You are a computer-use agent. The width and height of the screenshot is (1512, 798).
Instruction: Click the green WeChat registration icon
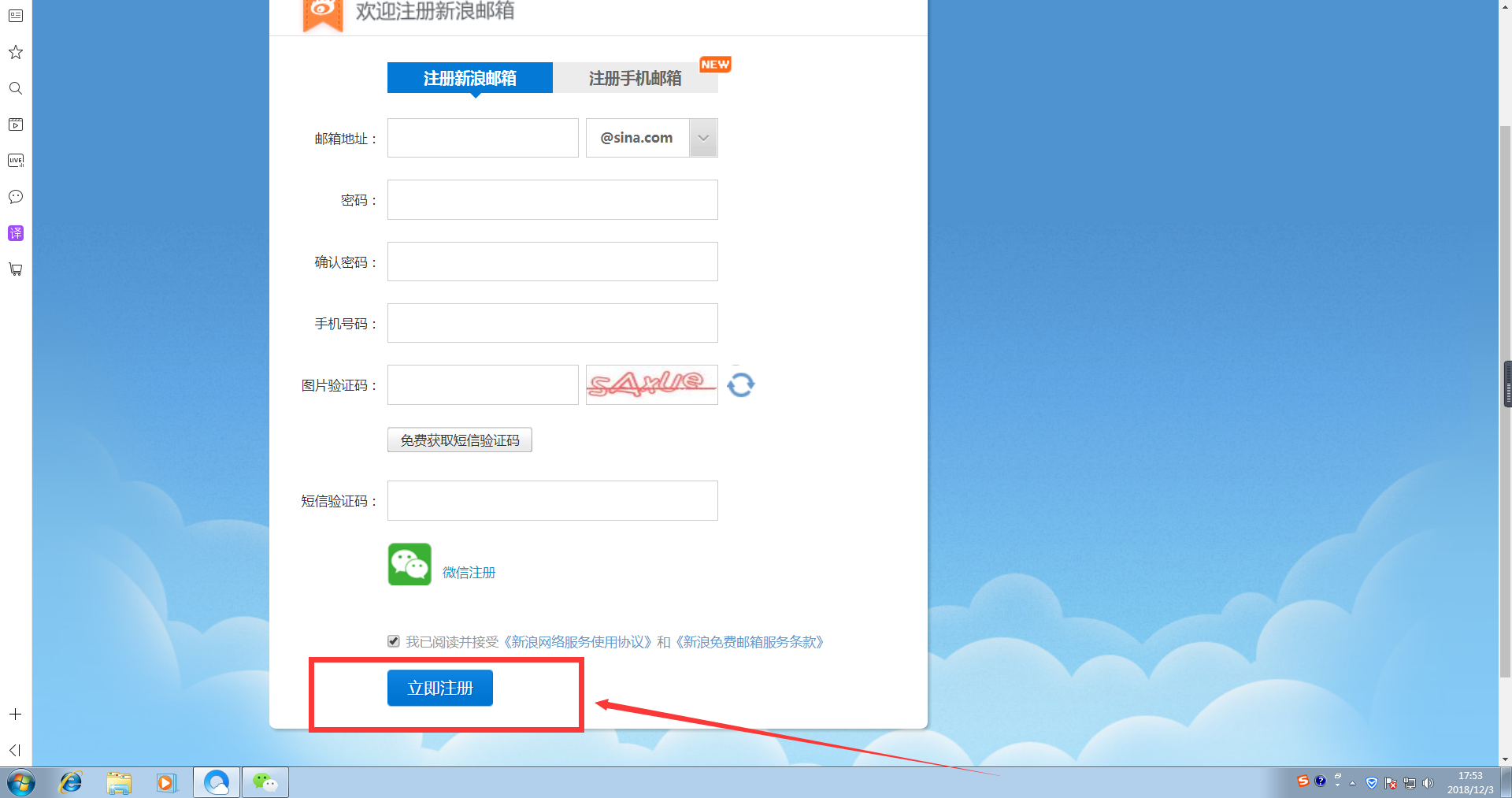pos(409,564)
